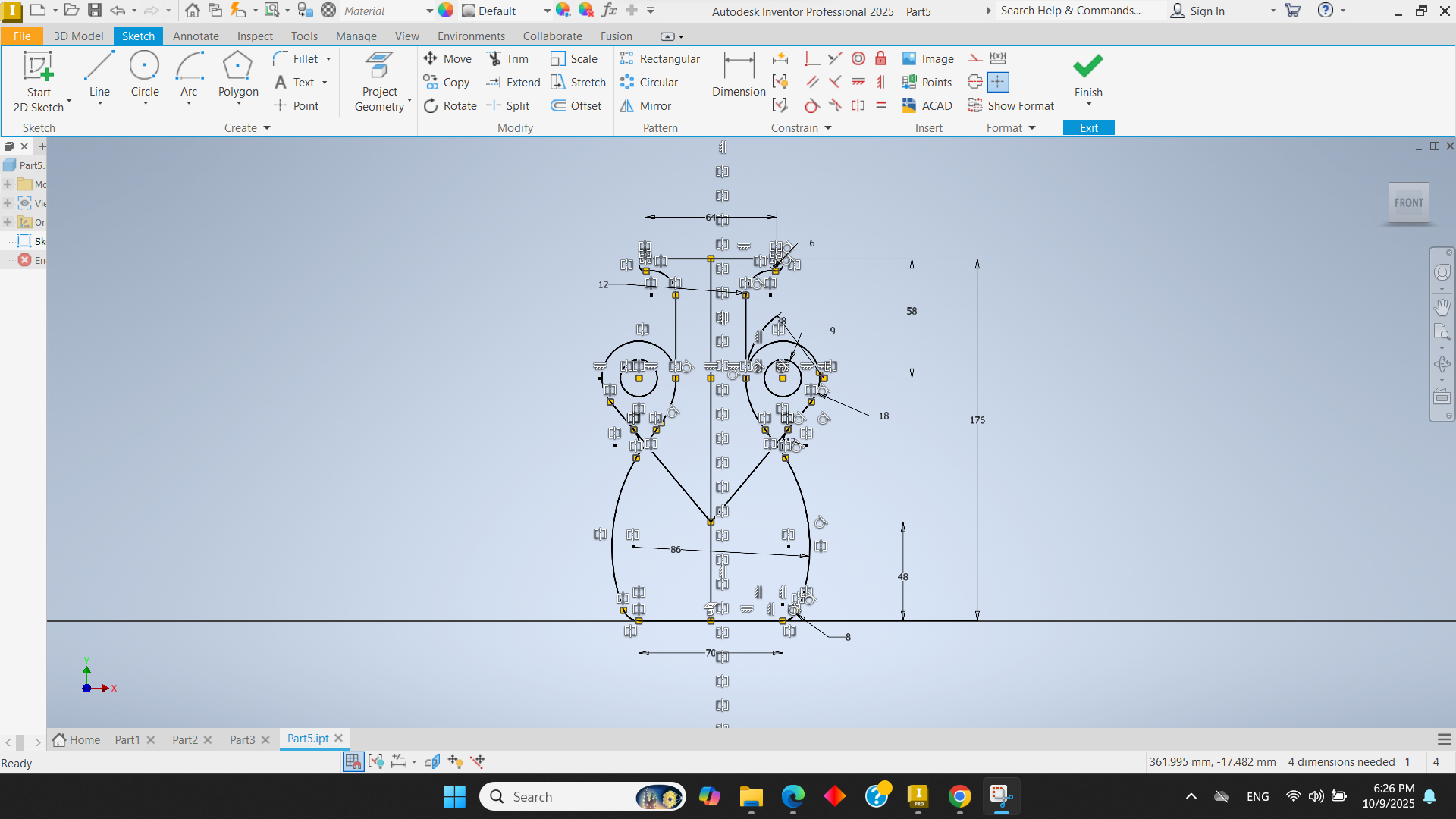Expand the Create panel dropdown
Viewport: 1456px width, 819px height.
267,128
